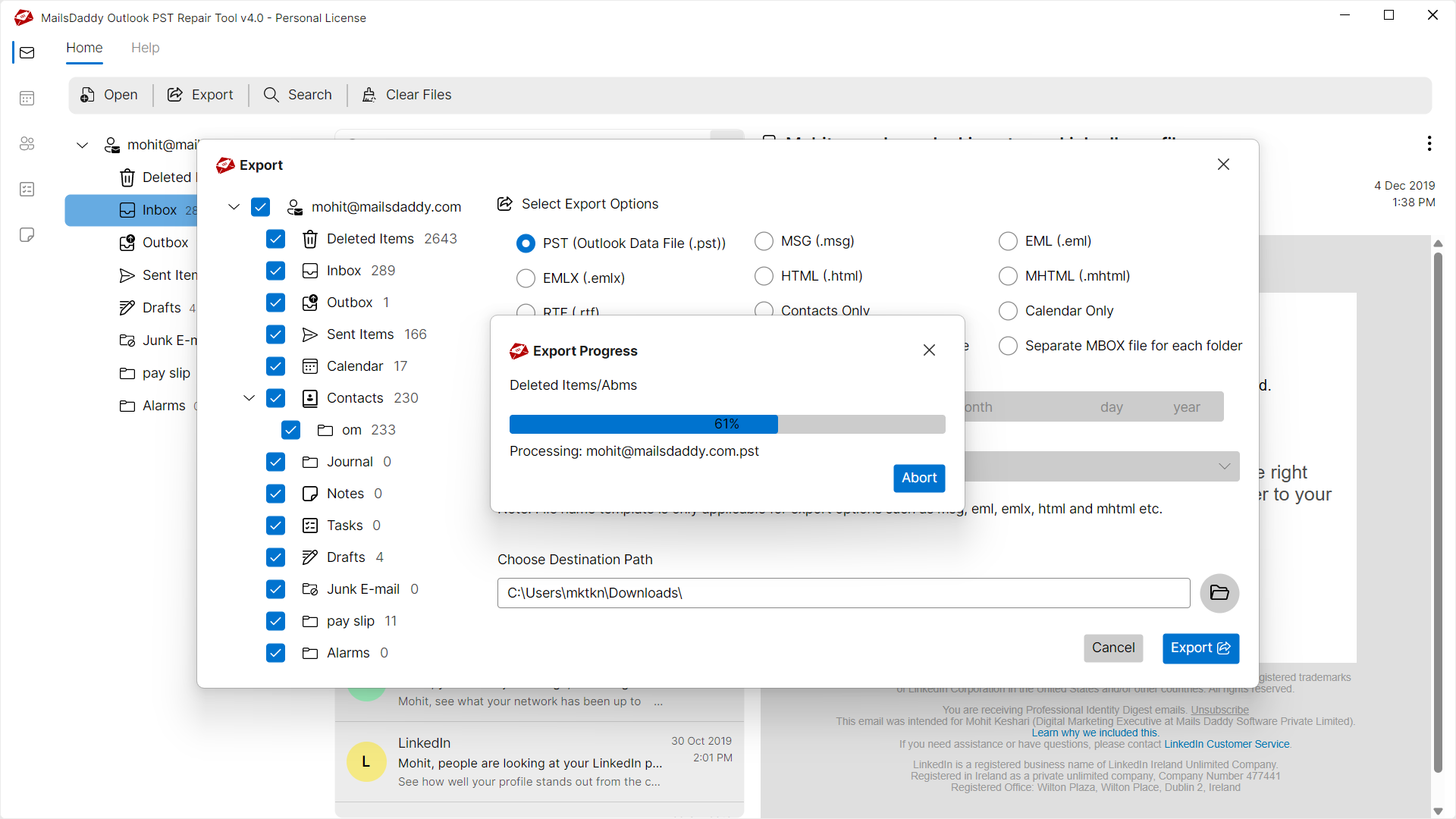1456x819 pixels.
Task: Close the Export dialog
Action: (1223, 165)
